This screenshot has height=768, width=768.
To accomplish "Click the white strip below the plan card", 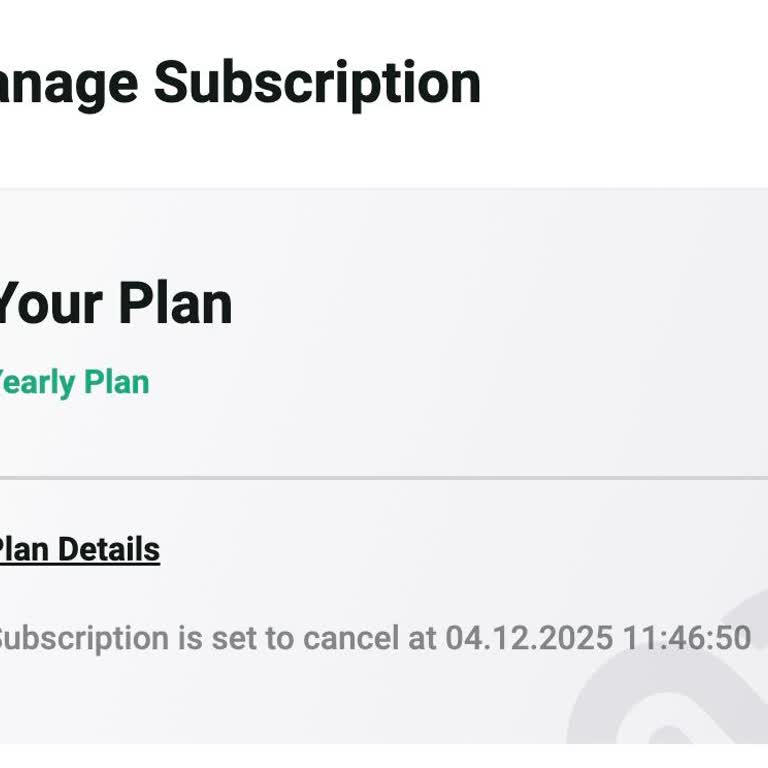I will pos(300,756).
